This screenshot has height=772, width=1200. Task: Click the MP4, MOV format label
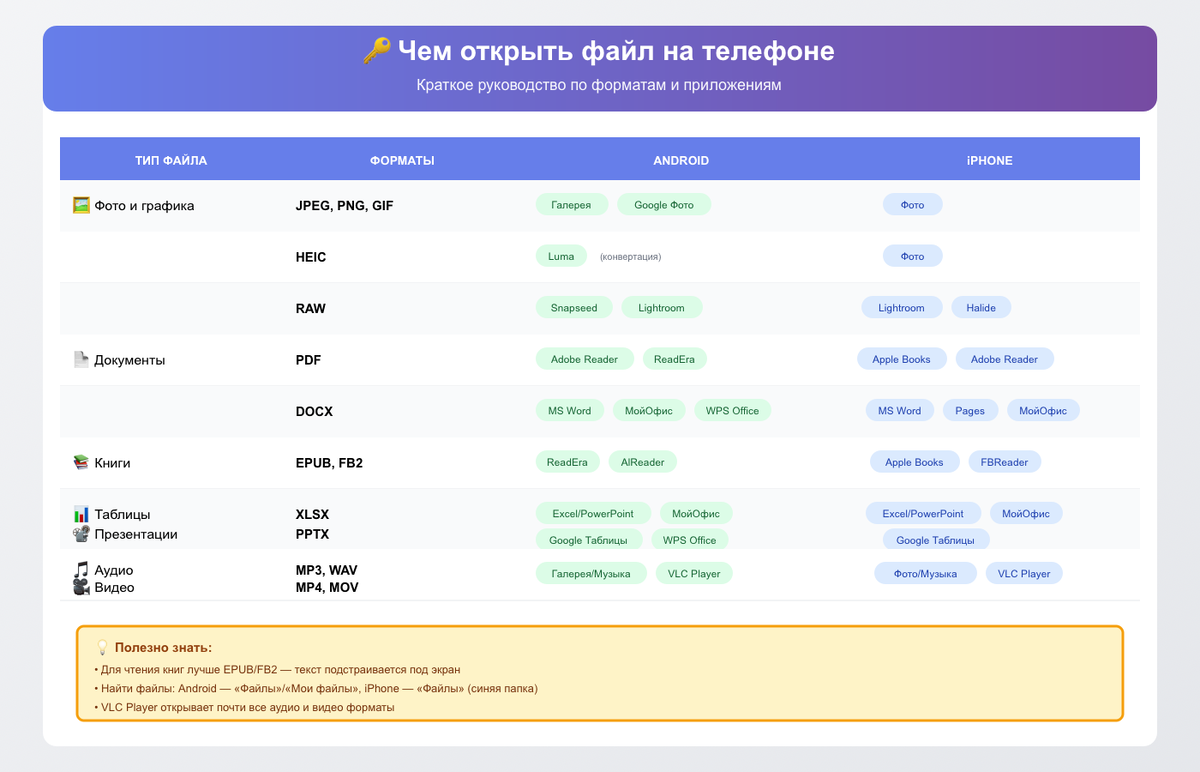[327, 587]
